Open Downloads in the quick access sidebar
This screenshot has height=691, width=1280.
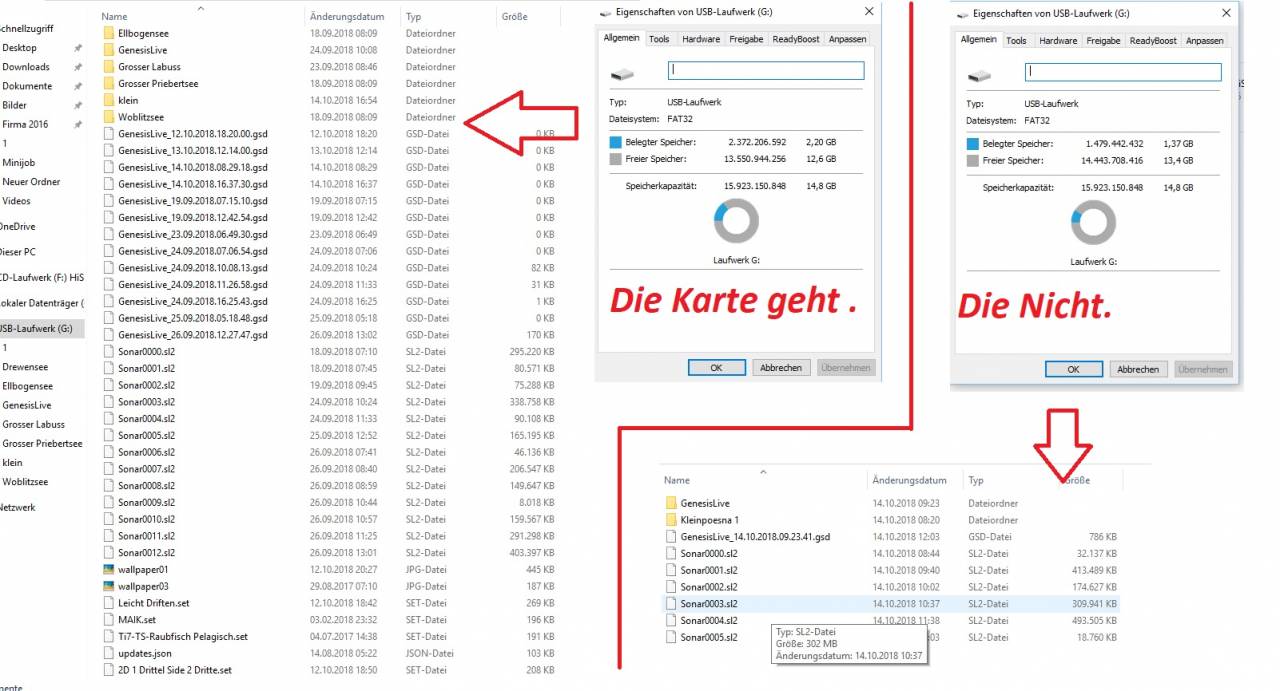[26, 67]
